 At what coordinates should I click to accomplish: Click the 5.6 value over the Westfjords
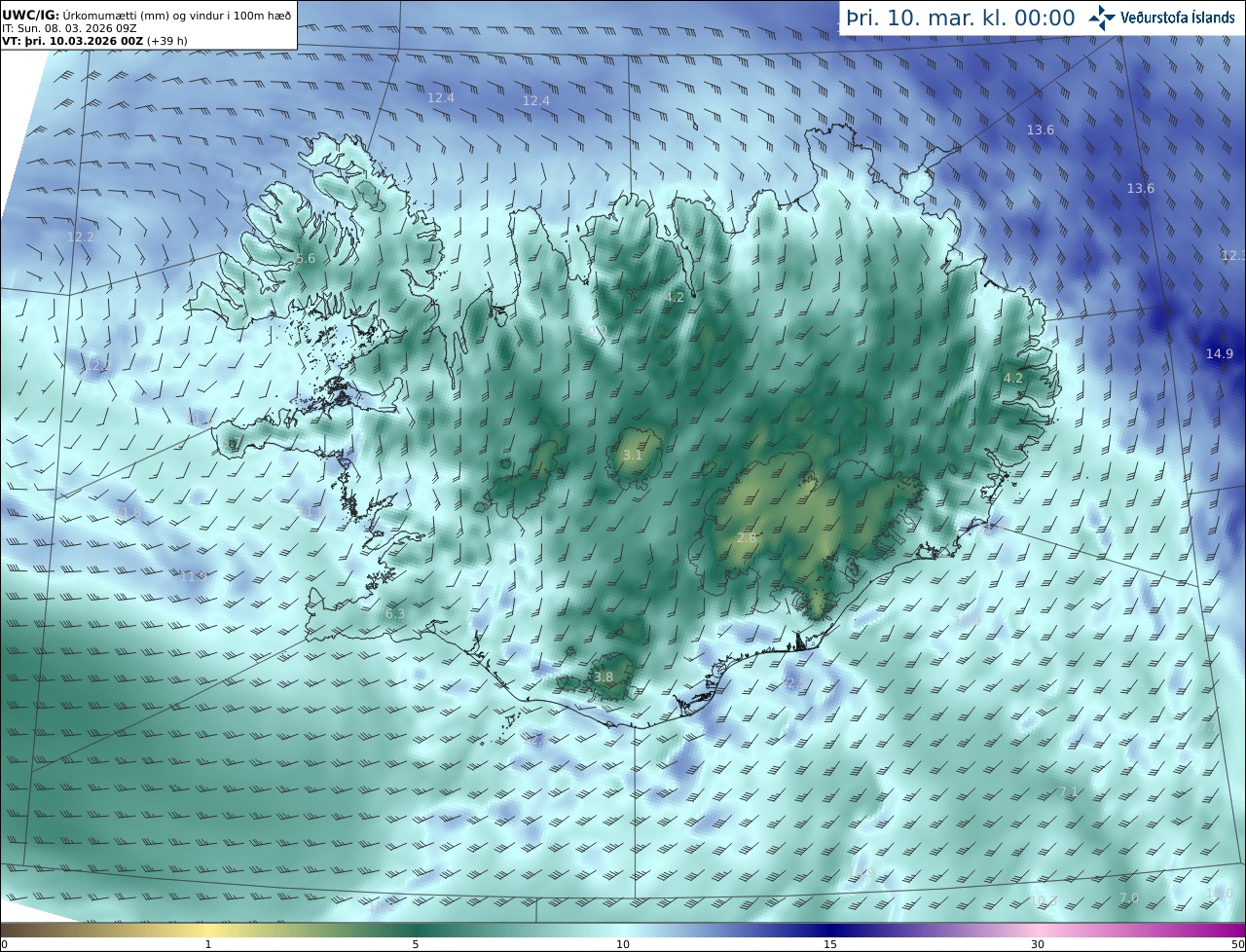(x=306, y=259)
